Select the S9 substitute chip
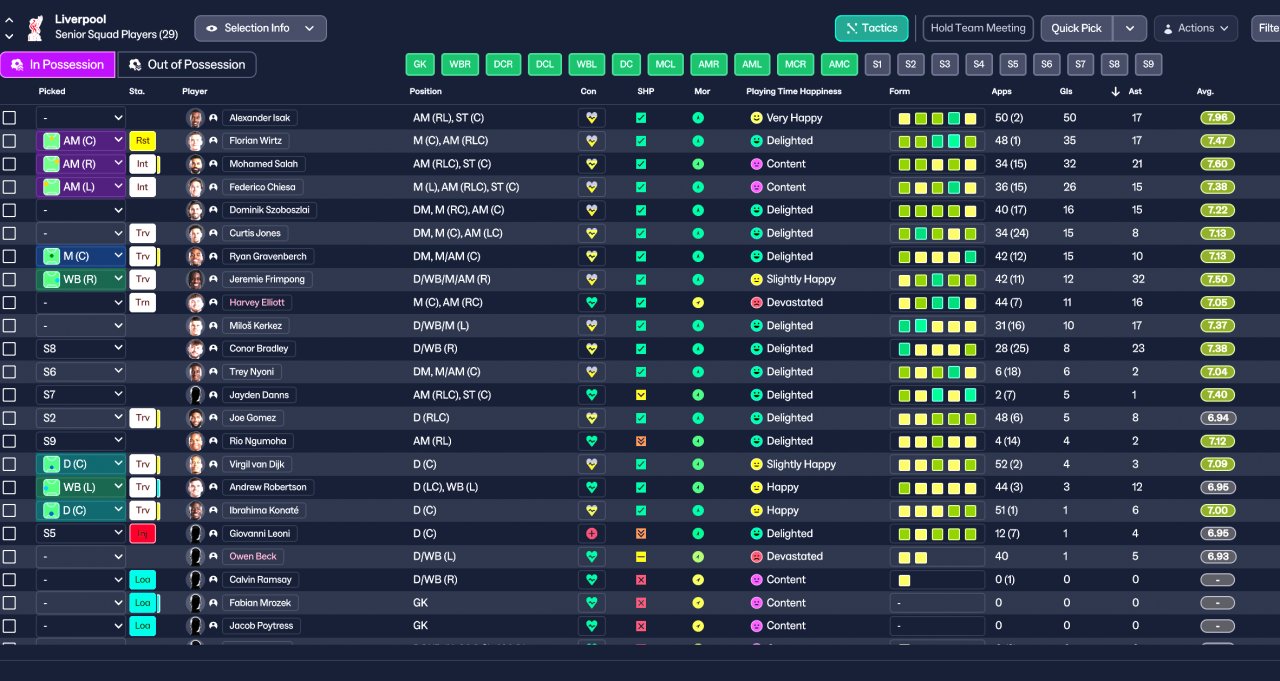 pos(1148,64)
